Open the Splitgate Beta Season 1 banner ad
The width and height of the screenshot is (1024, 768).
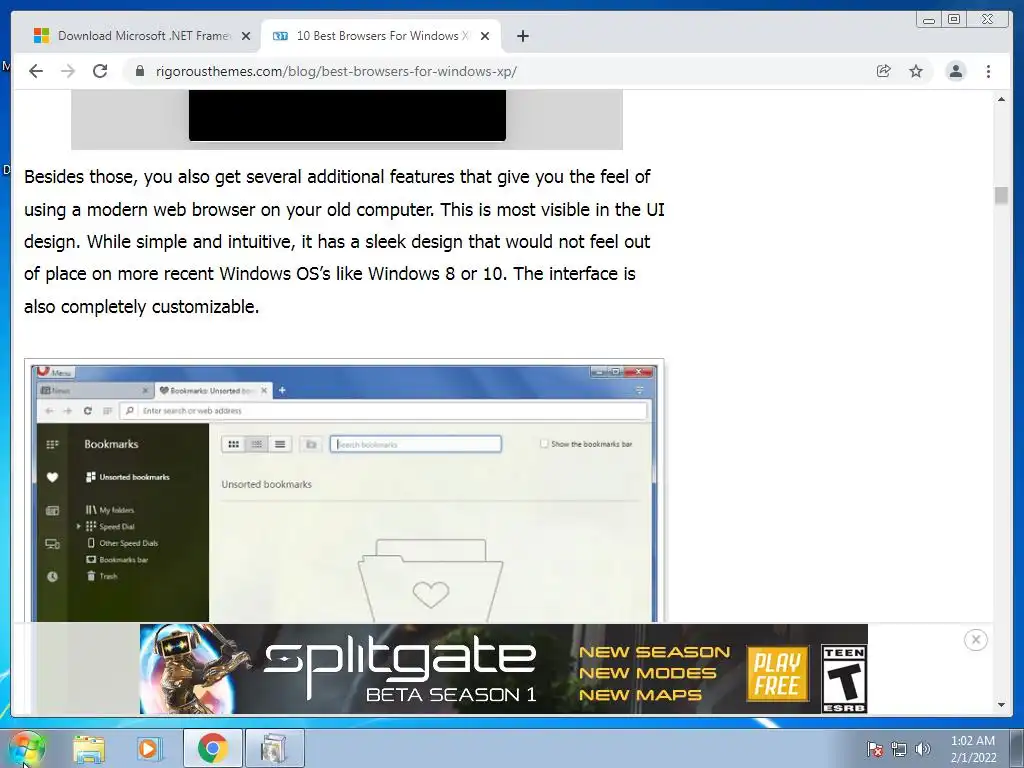pyautogui.click(x=504, y=669)
